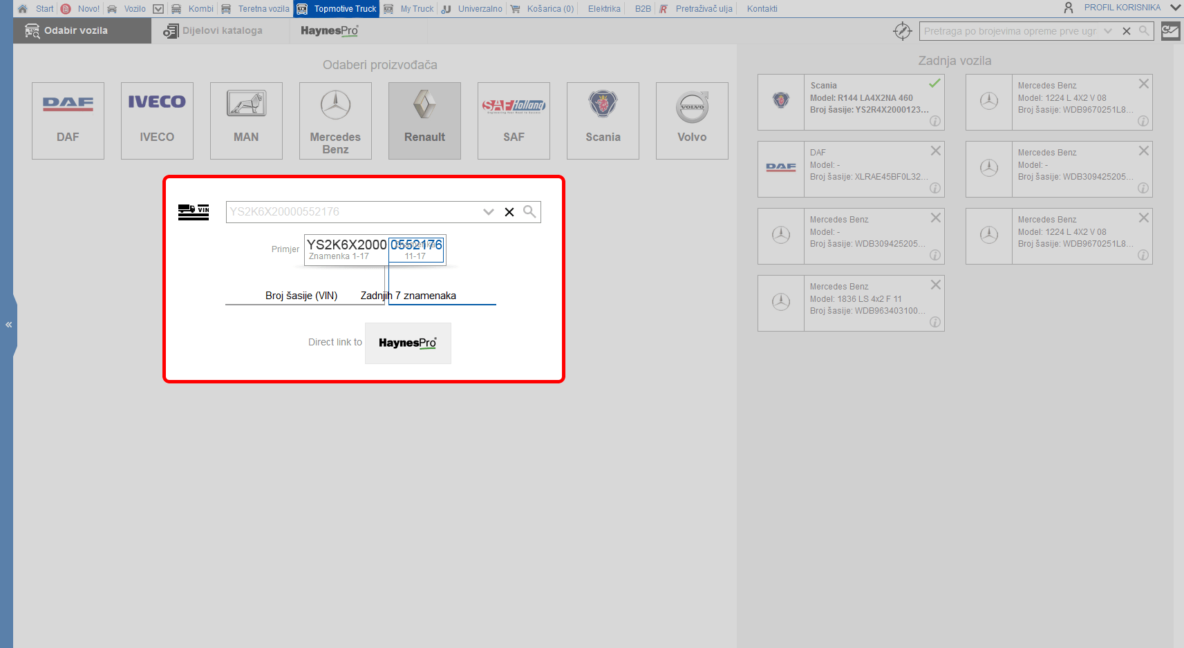The height and width of the screenshot is (648, 1184).
Task: Open the Start menu item
Action: click(45, 9)
